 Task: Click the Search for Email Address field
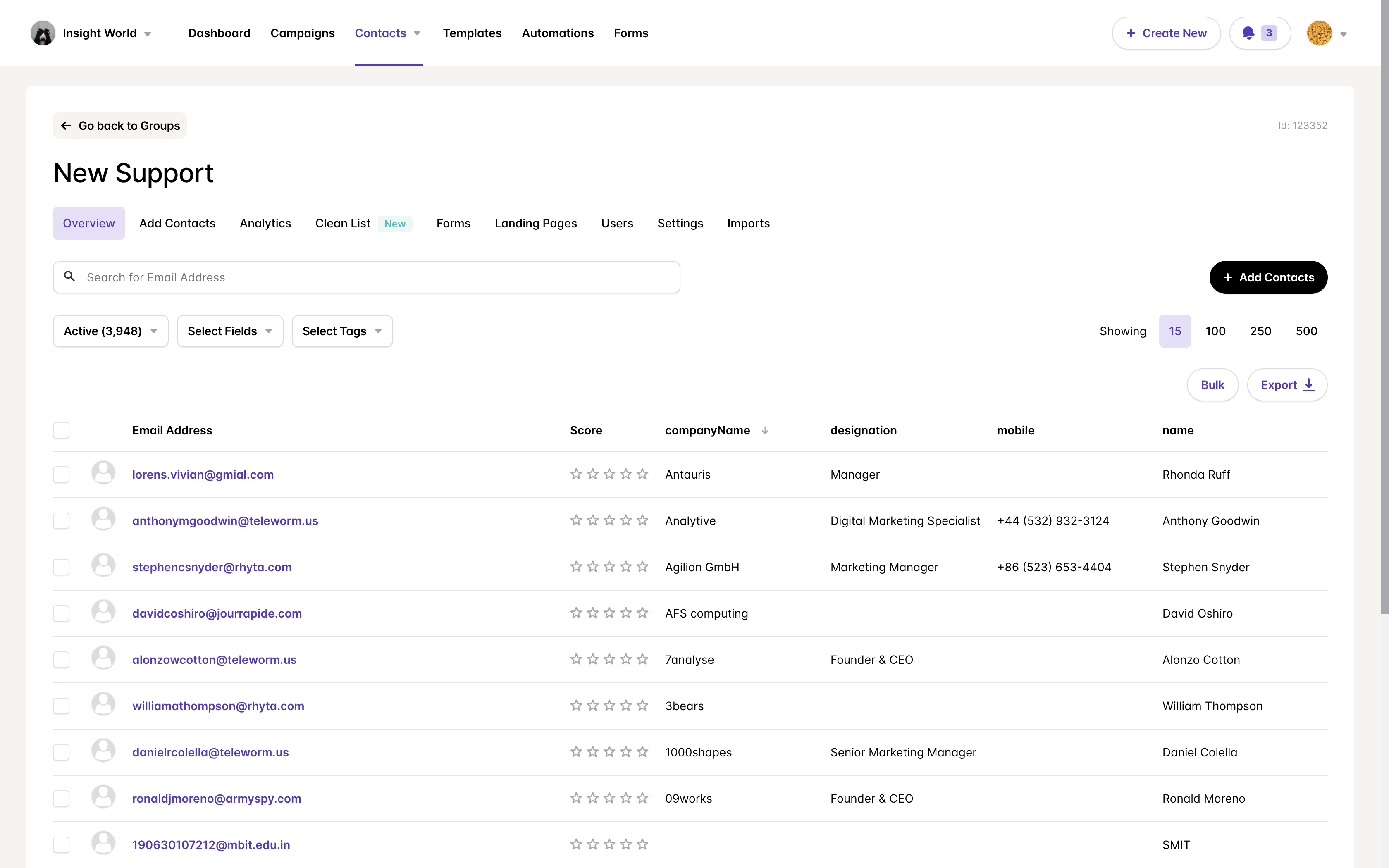367,277
